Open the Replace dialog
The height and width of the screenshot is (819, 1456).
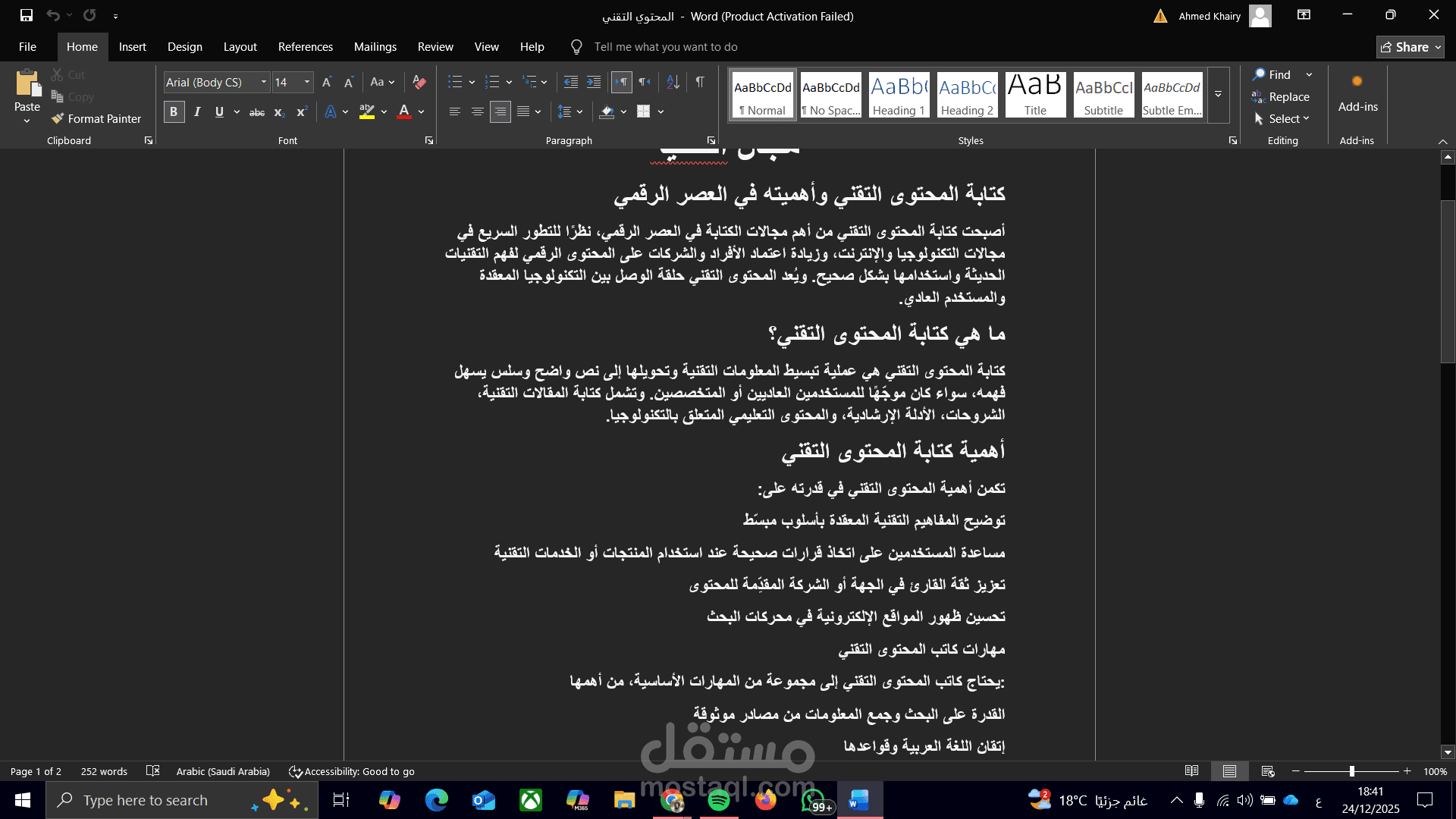(1281, 96)
